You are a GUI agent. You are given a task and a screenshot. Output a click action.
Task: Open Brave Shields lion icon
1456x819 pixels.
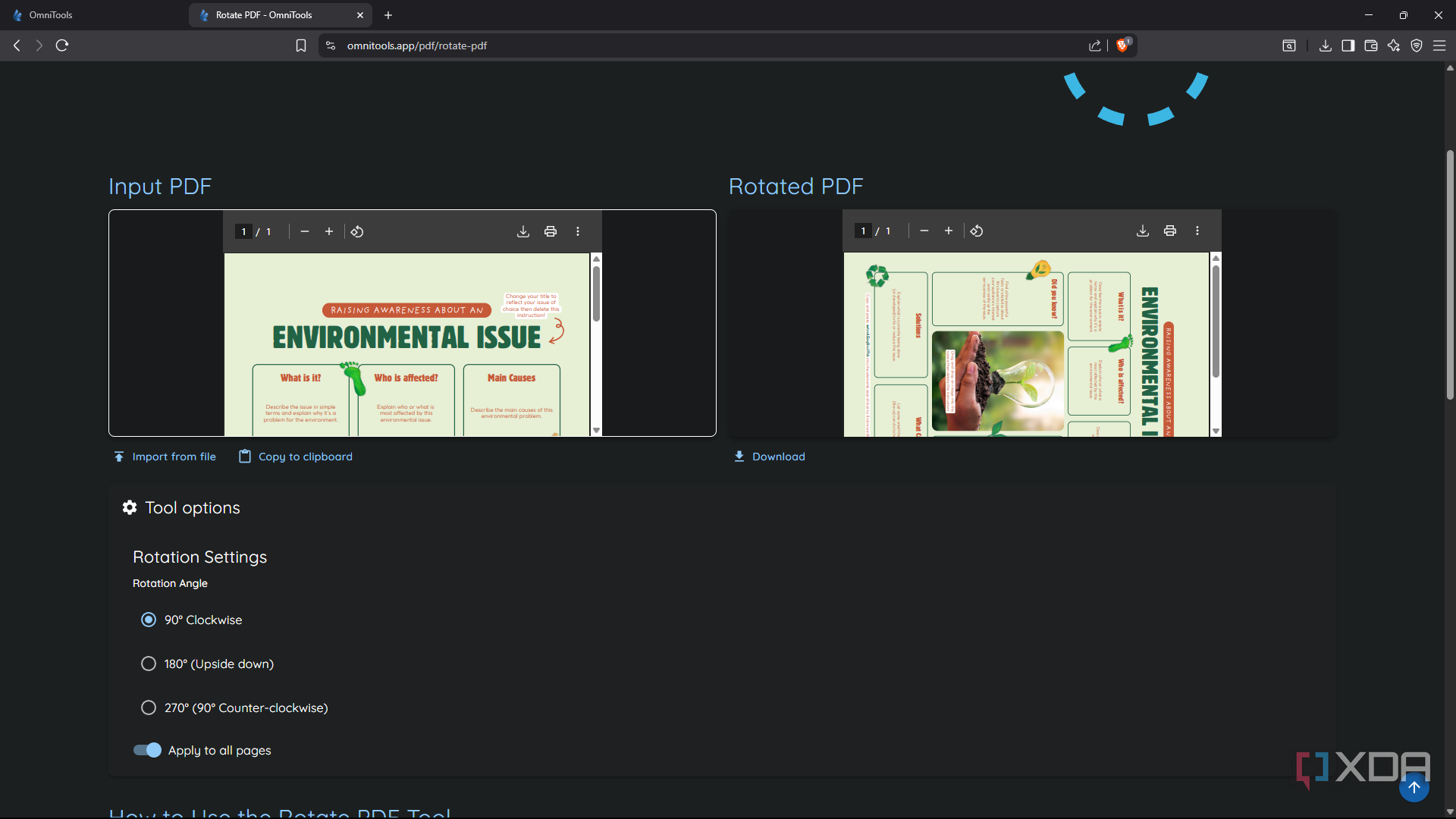point(1123,45)
